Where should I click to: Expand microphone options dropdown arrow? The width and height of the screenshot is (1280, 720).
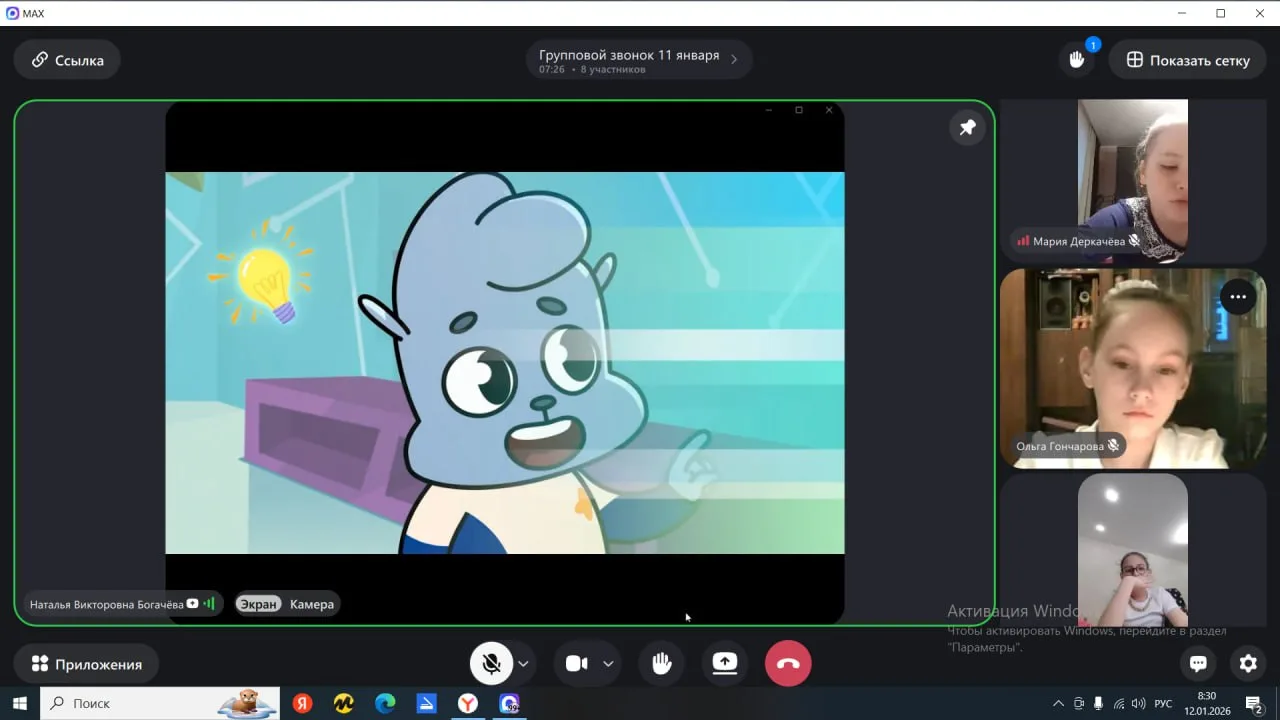coord(523,664)
